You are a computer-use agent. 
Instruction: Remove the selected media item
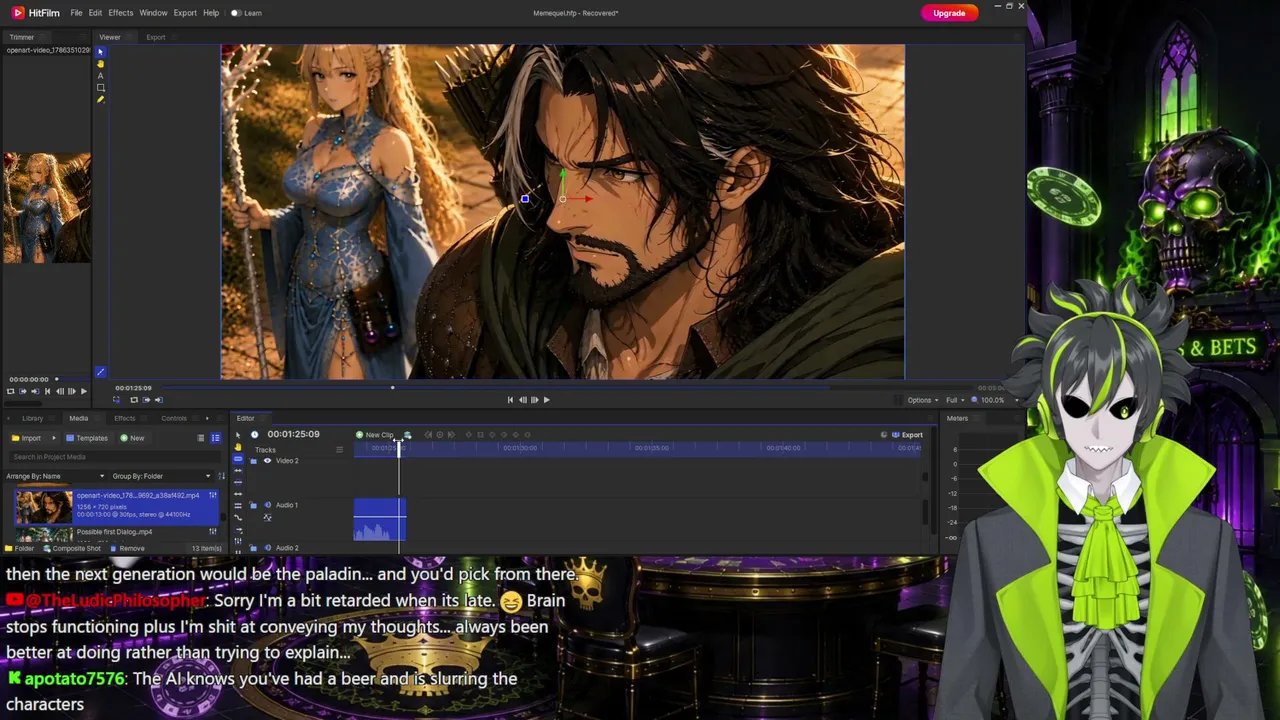coord(127,548)
